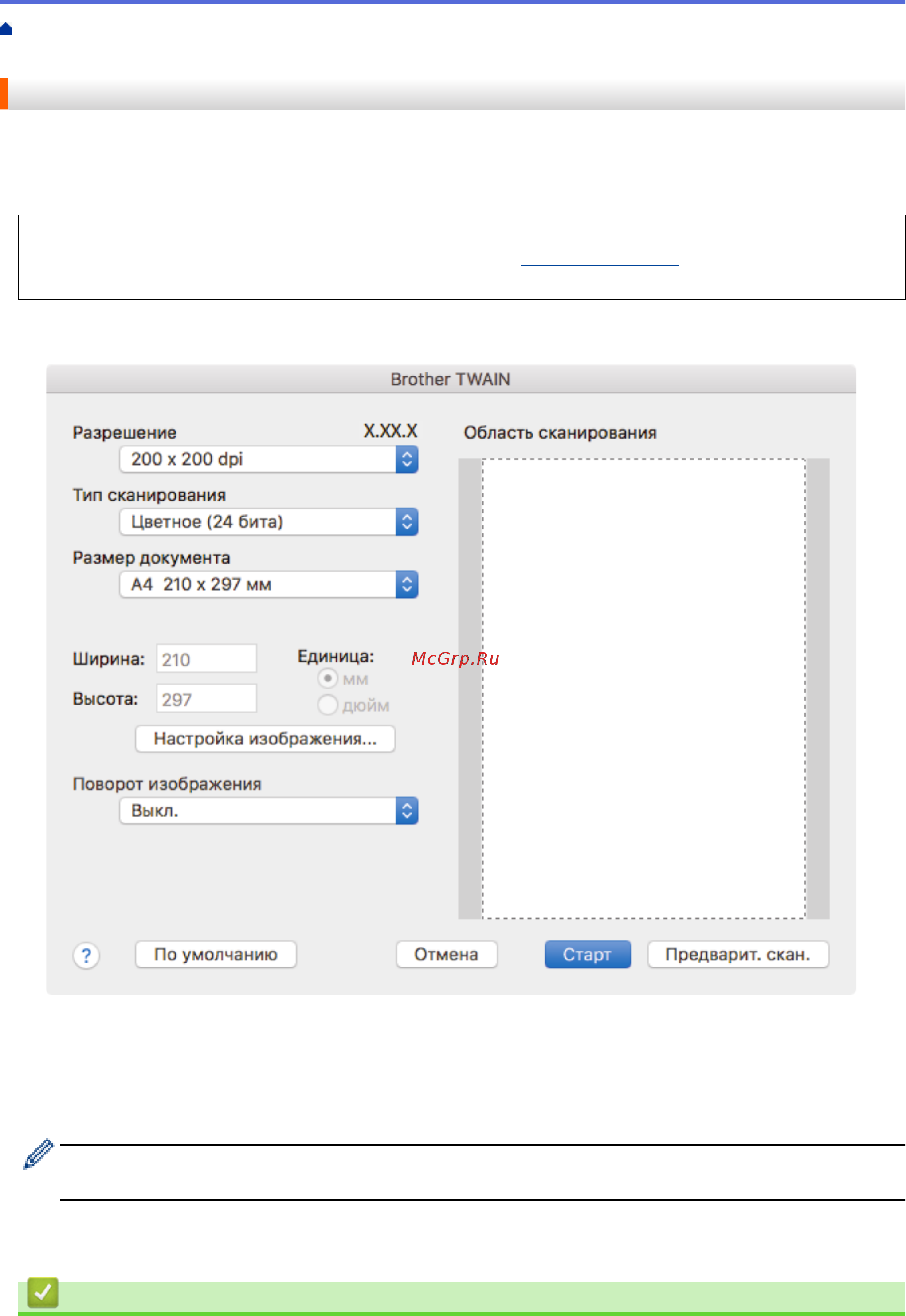Click the orange section marker icon

pyautogui.click(x=4, y=94)
